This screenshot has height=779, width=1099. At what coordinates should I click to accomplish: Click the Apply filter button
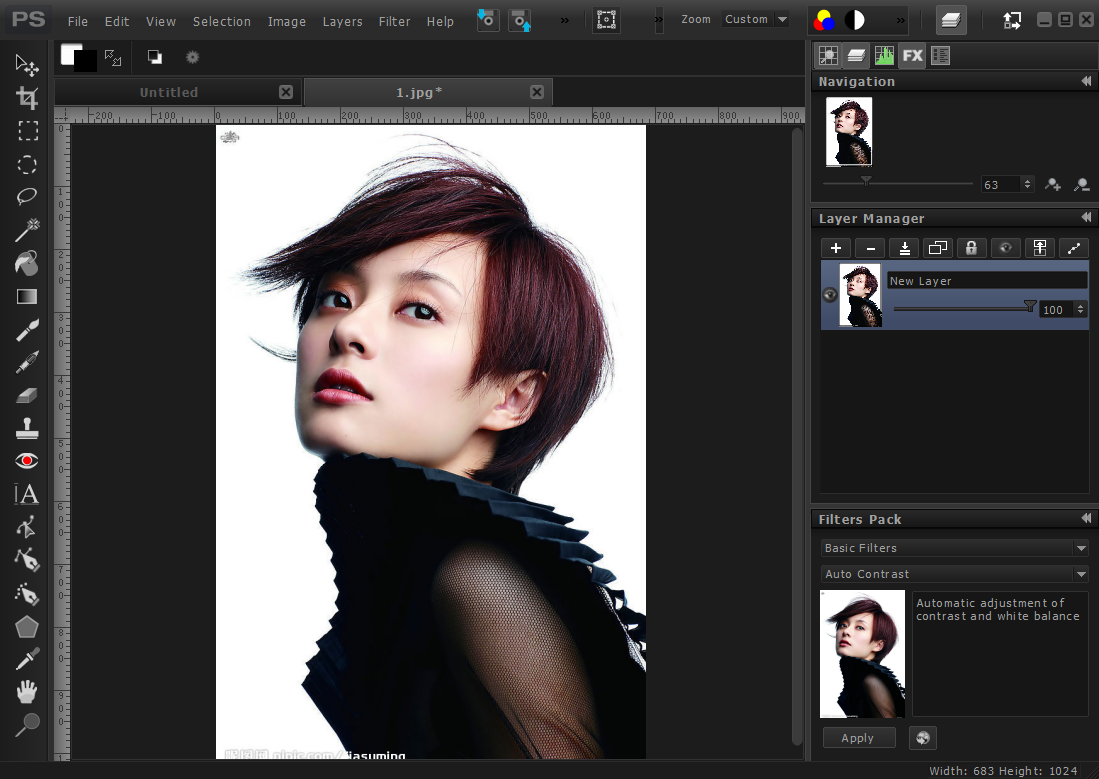[857, 738]
